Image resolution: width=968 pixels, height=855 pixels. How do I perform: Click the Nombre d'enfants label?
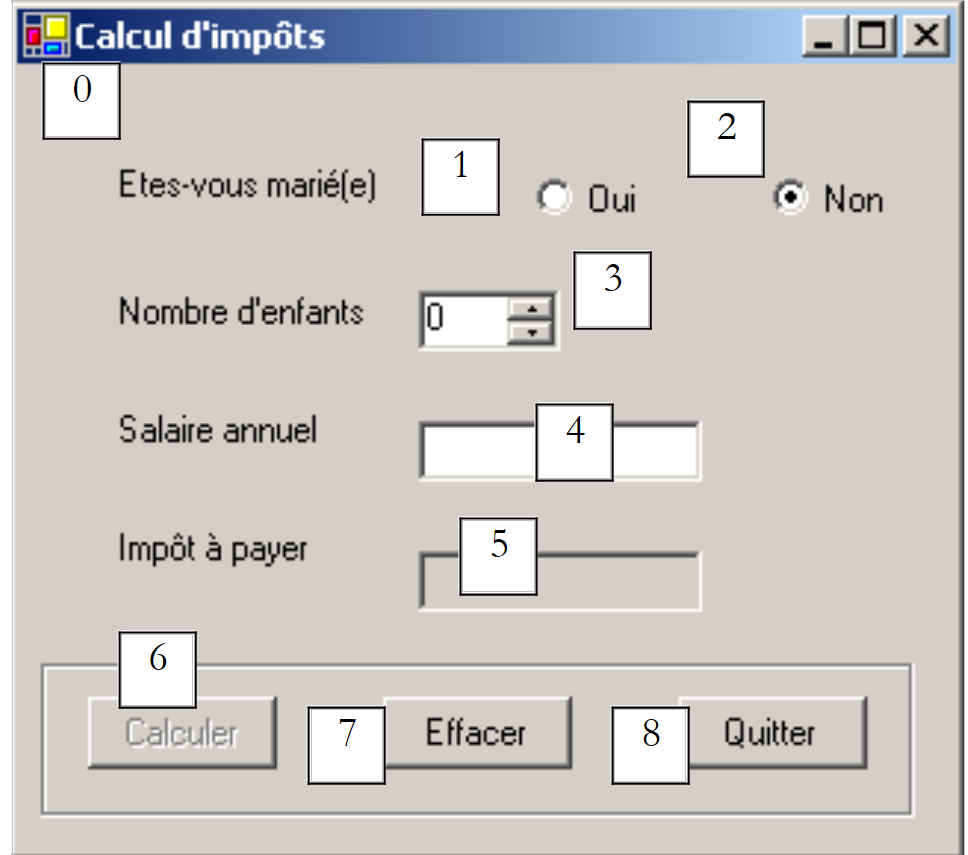coord(241,312)
